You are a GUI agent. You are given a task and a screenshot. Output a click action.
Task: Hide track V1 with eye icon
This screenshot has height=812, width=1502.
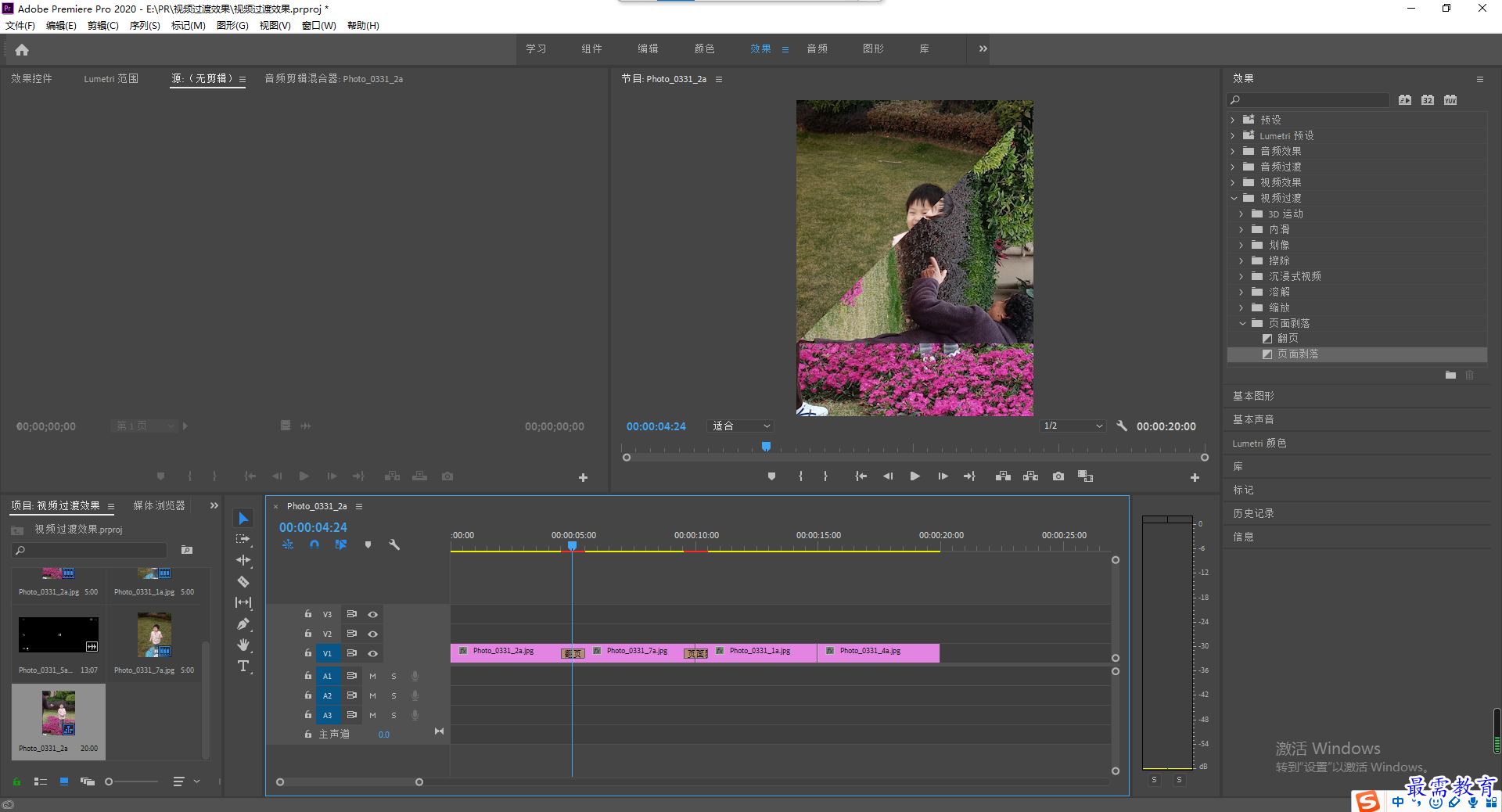[x=372, y=654]
